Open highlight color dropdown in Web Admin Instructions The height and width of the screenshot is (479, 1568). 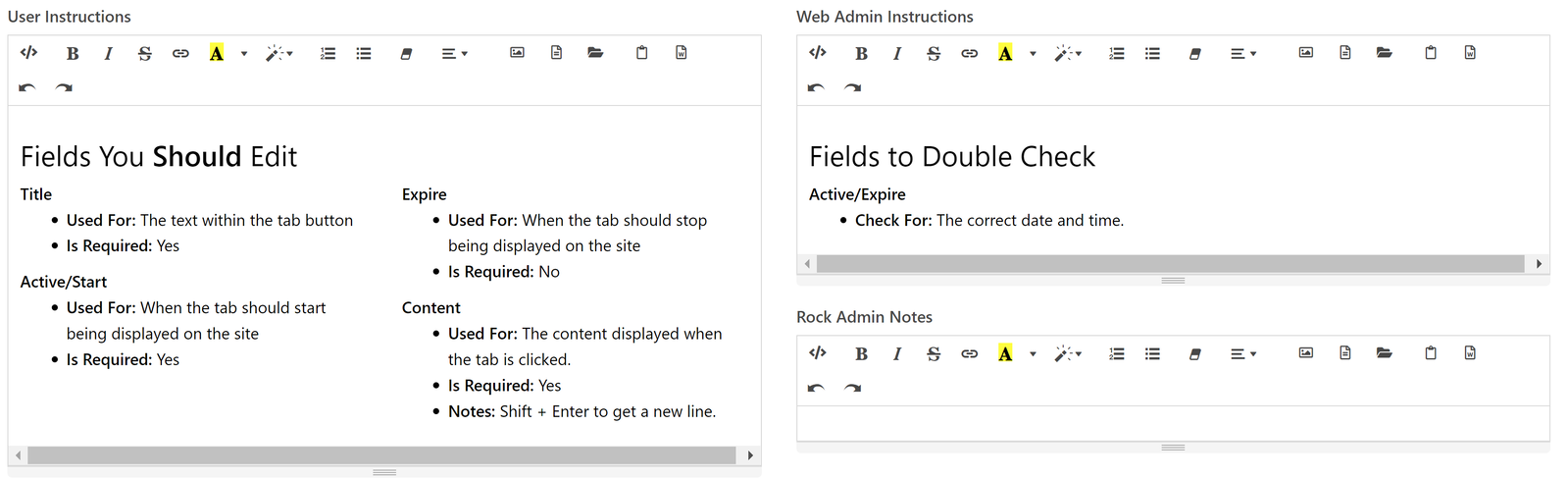coord(1033,54)
